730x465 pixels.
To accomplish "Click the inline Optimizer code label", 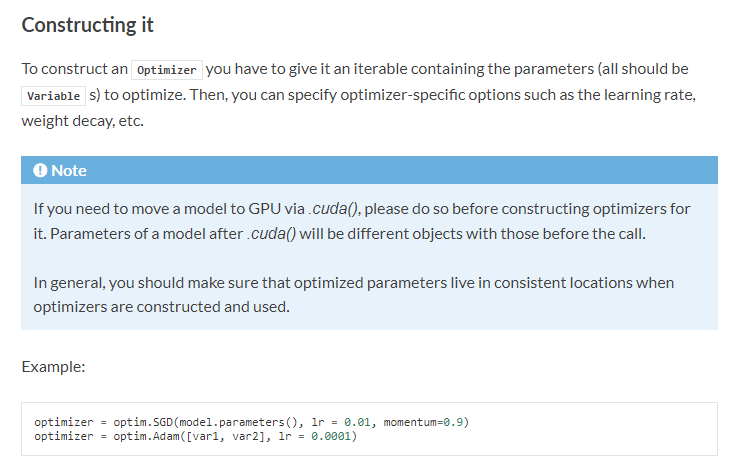I will (x=167, y=70).
